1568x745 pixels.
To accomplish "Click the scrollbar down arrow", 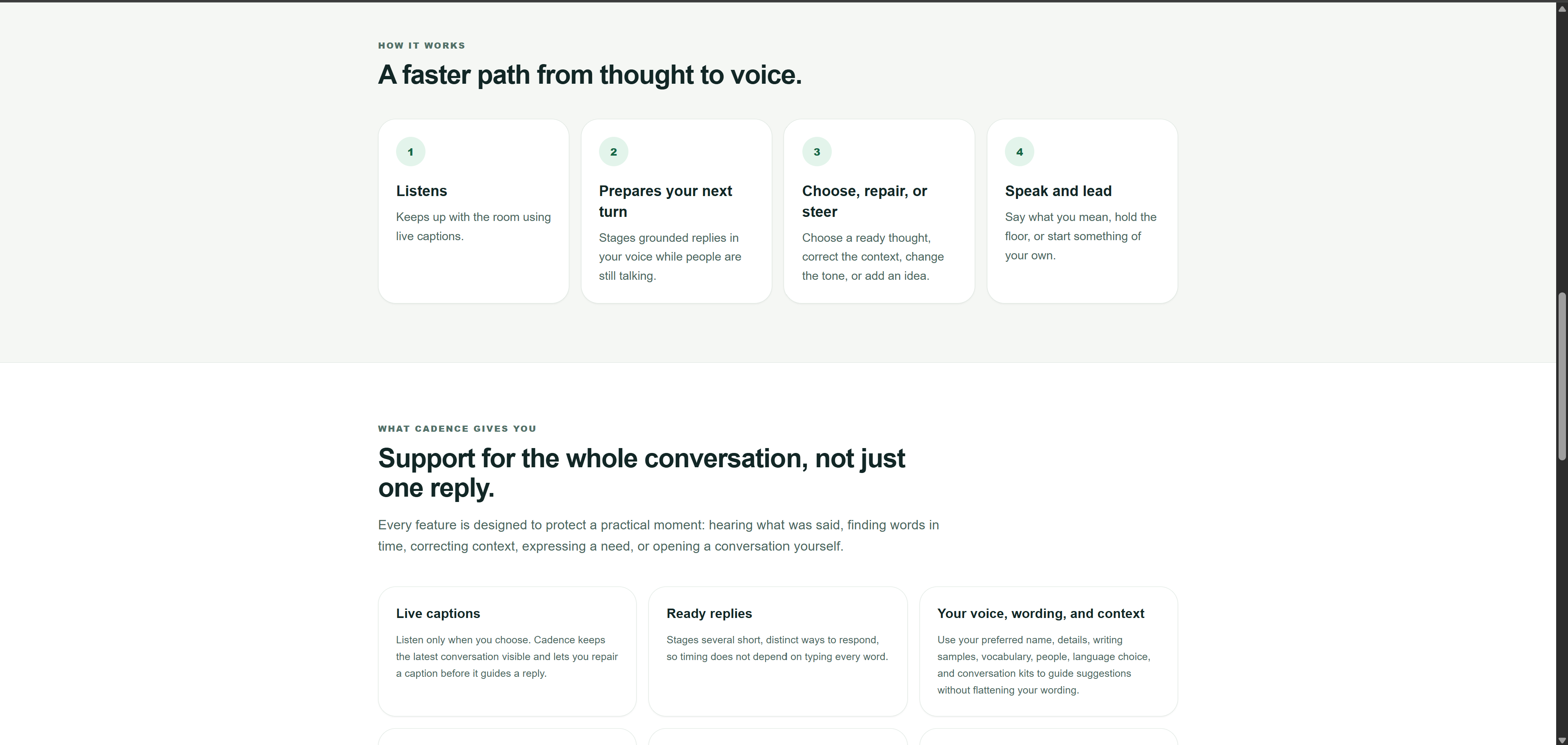I will point(1561,740).
